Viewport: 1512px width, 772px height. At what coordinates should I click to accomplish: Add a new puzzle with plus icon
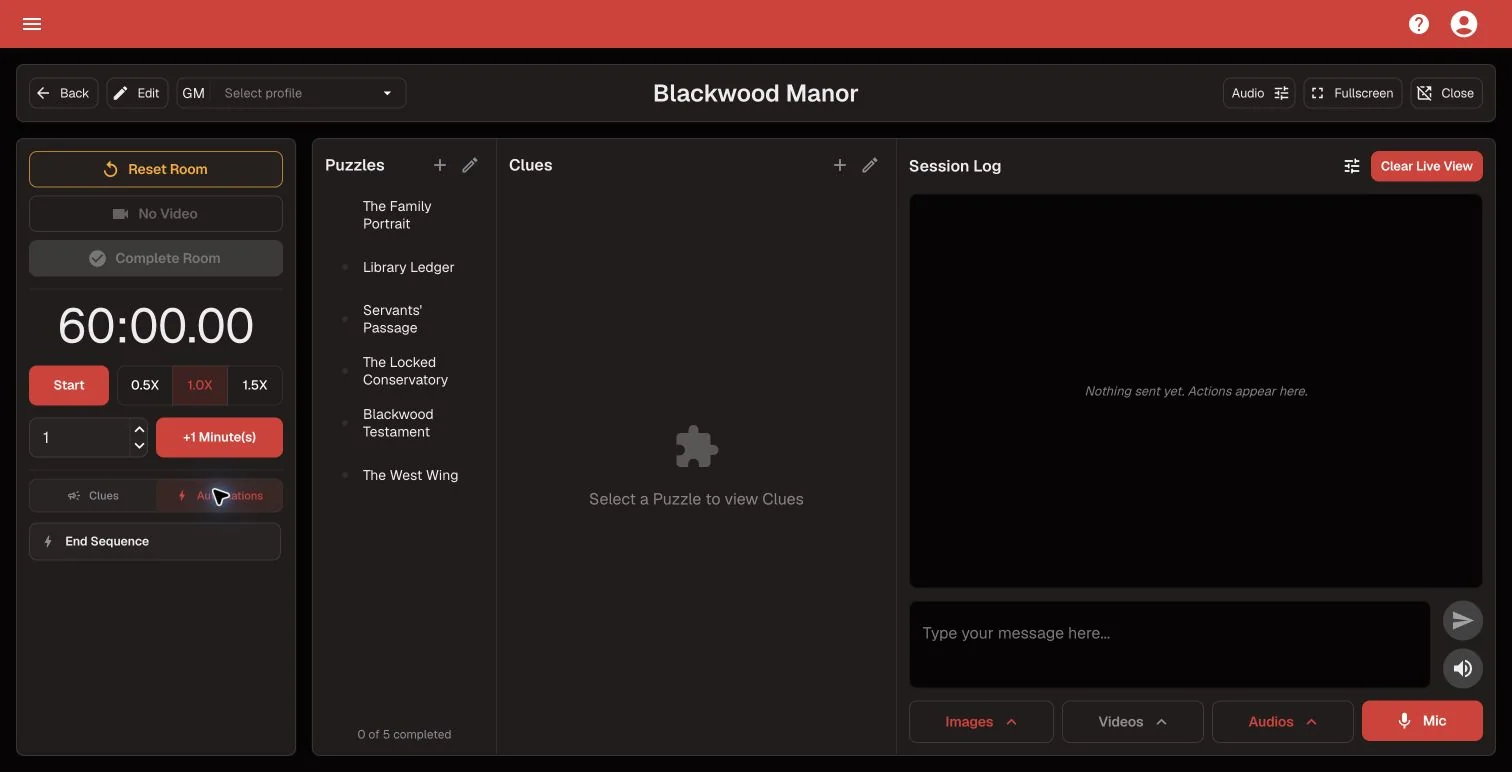tap(440, 165)
